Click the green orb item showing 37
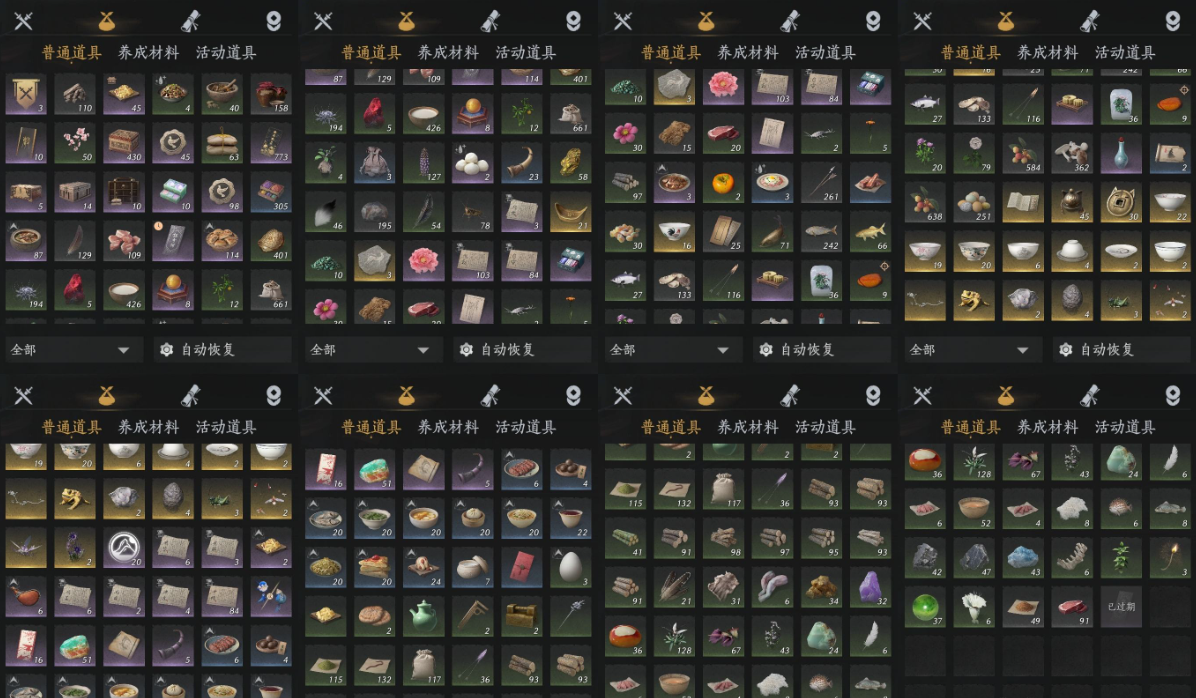The height and width of the screenshot is (698, 1196). tap(924, 607)
